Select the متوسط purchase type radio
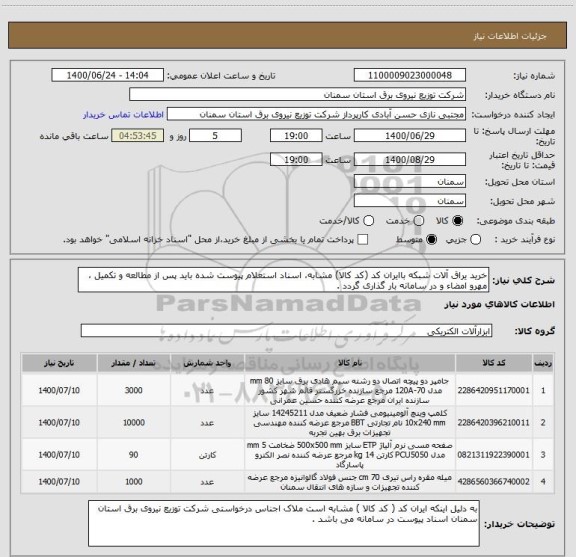 coord(431,240)
